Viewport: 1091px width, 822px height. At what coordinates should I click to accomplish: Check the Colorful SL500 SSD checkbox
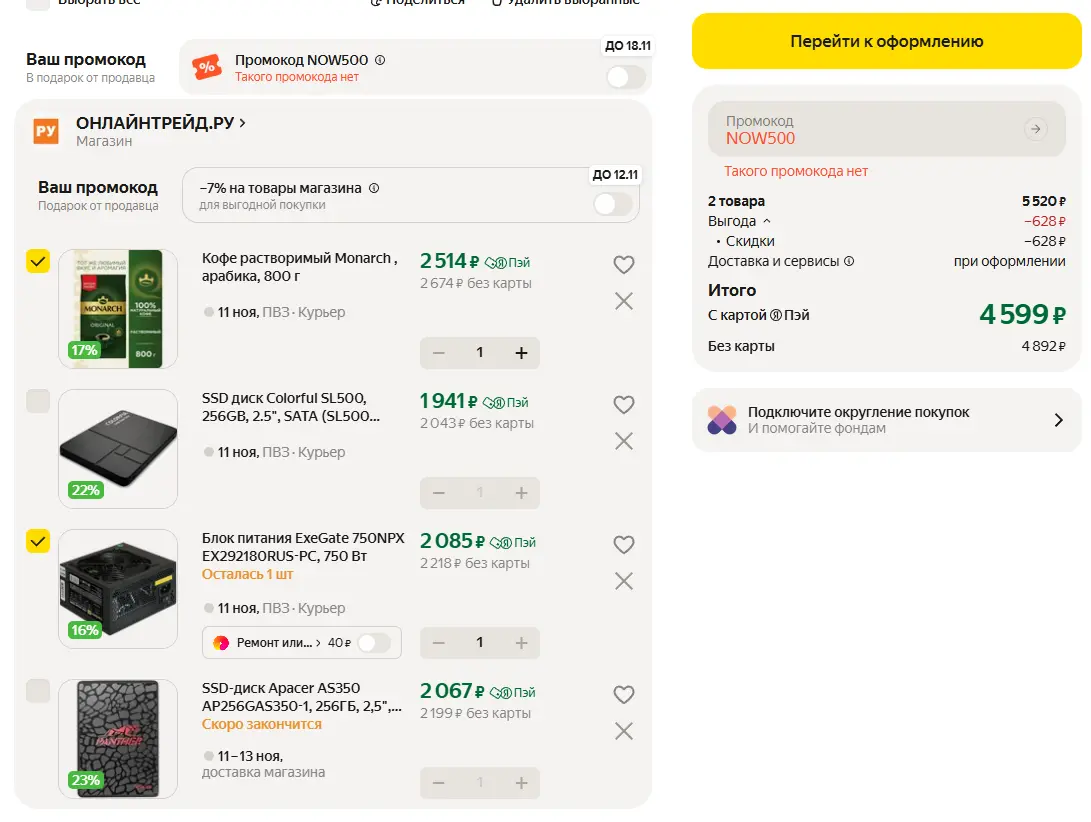[x=38, y=401]
